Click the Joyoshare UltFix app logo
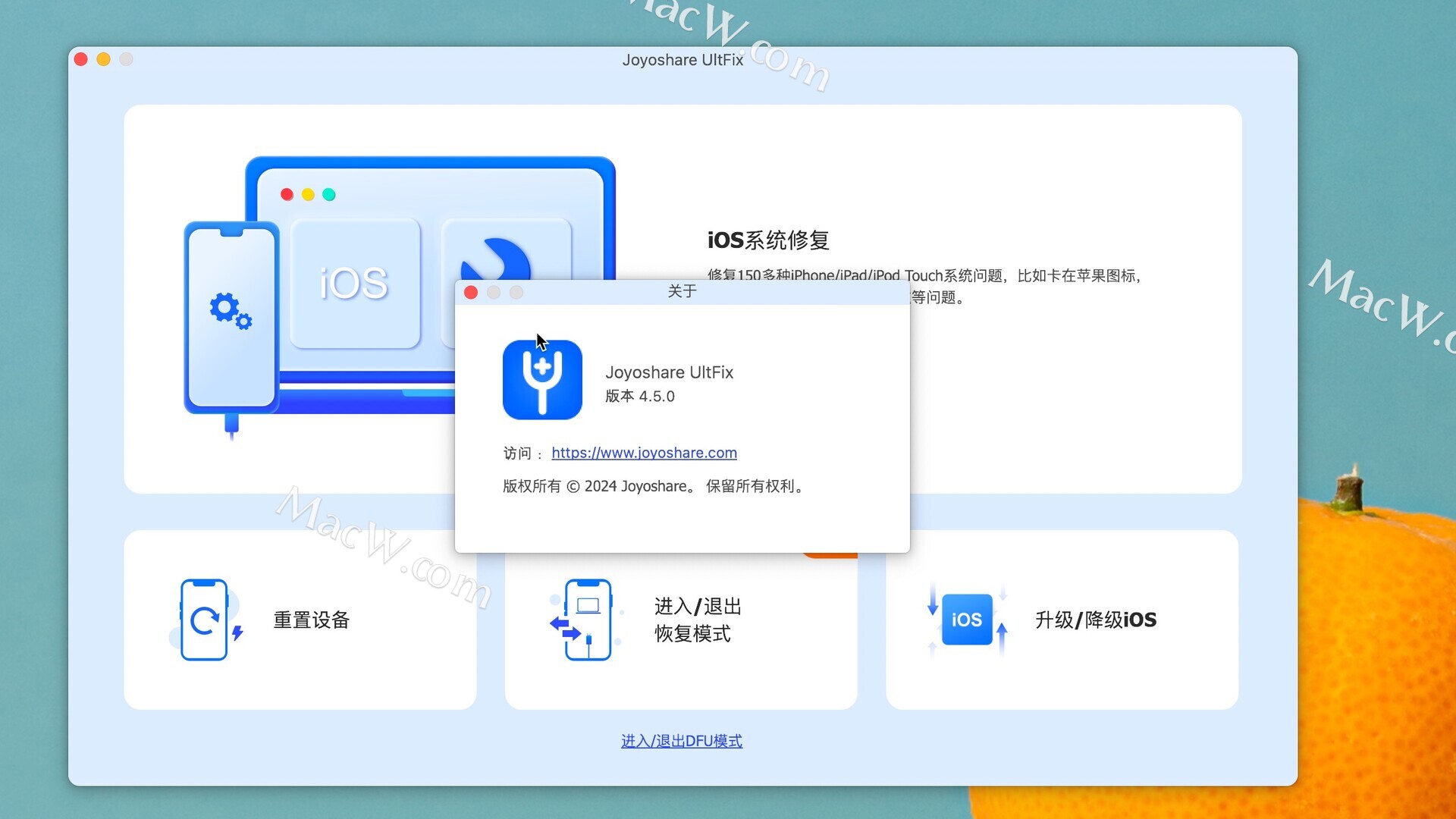The width and height of the screenshot is (1456, 819). 542,379
